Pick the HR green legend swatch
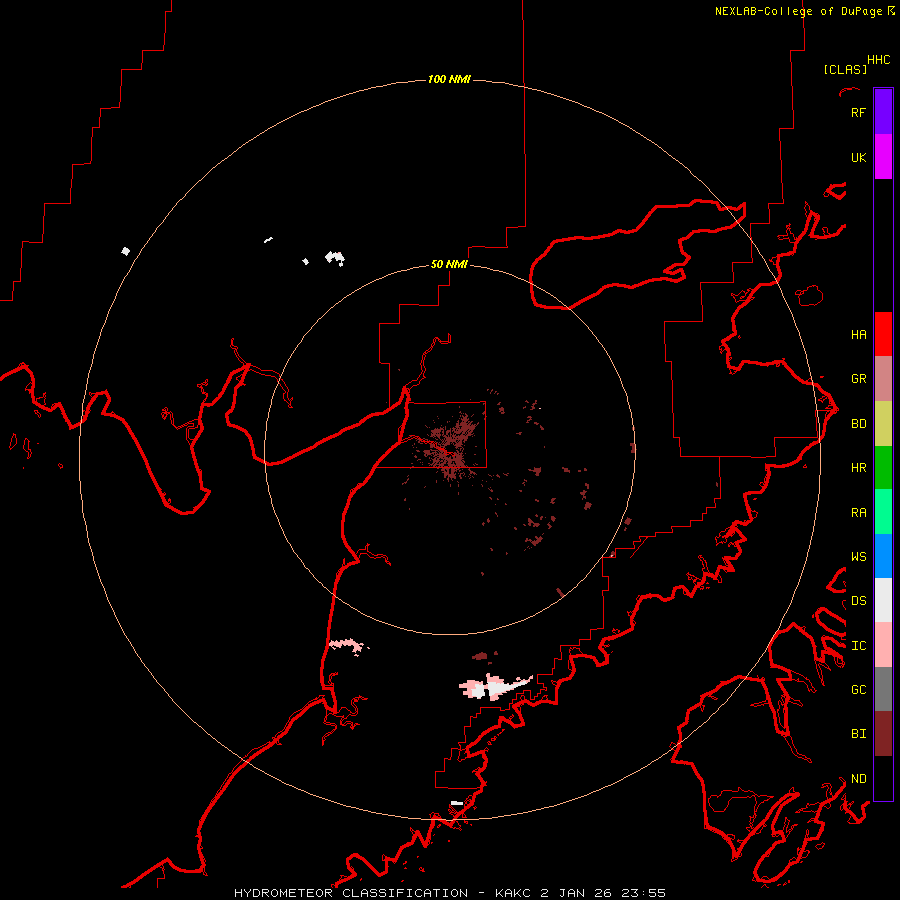The width and height of the screenshot is (900, 900). (x=883, y=467)
